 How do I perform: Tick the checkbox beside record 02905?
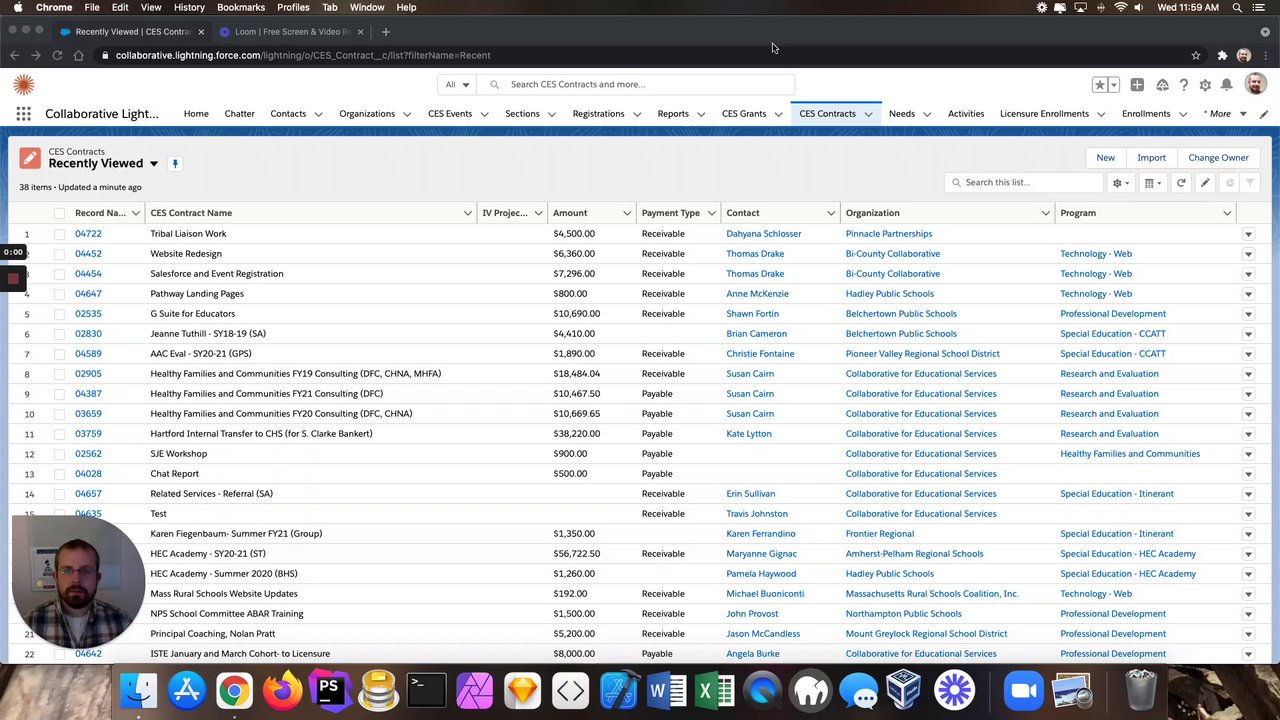coord(59,374)
